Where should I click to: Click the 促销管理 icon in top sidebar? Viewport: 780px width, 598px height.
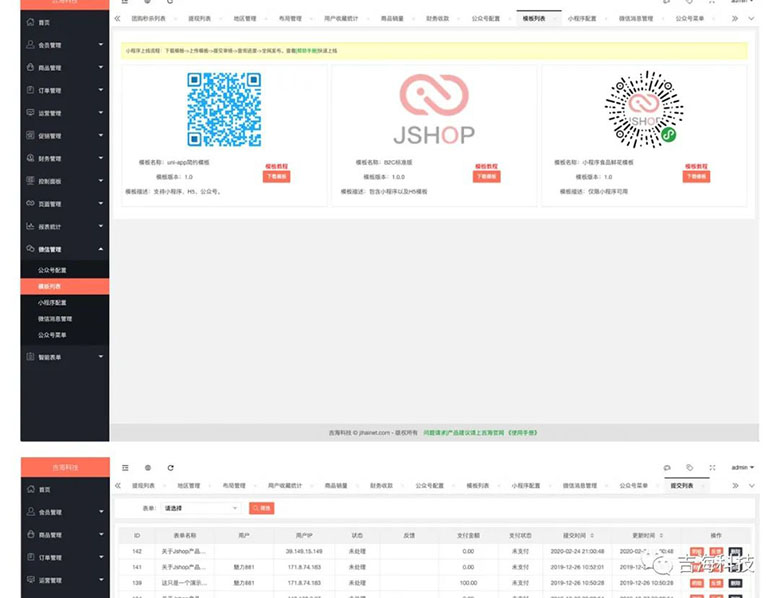(x=30, y=135)
